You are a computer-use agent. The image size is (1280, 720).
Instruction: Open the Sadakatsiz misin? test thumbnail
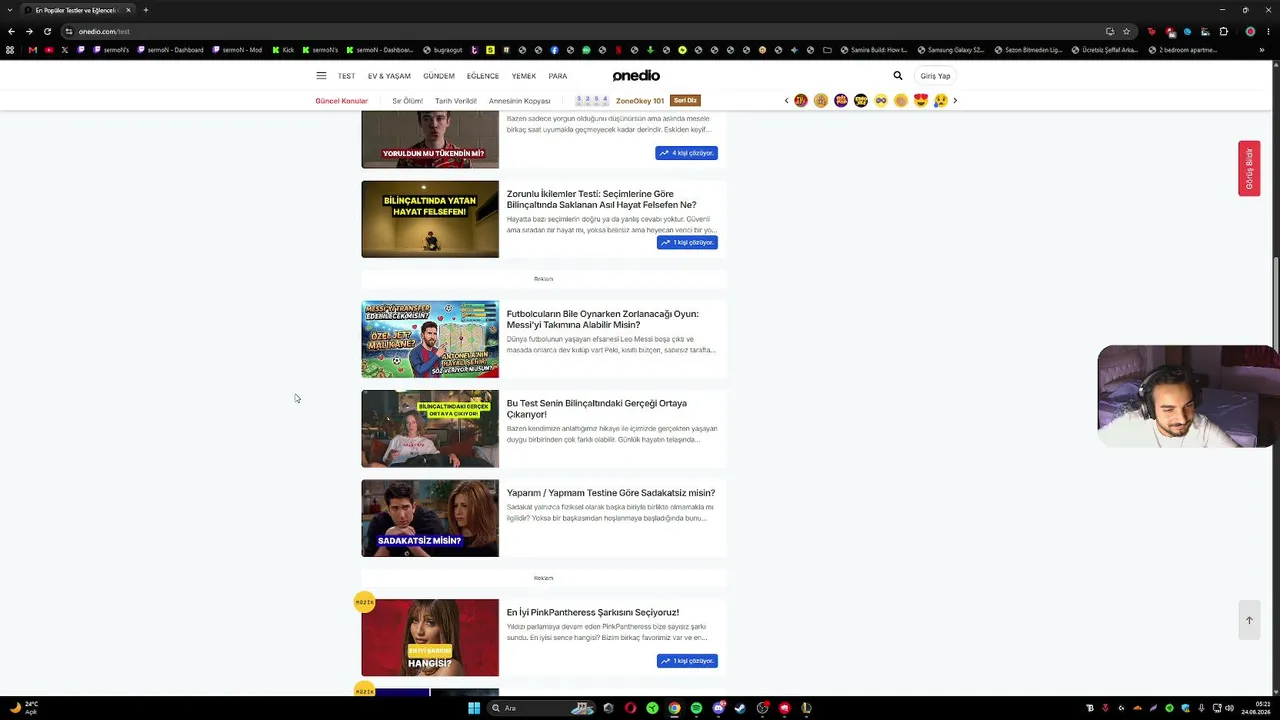pos(430,518)
